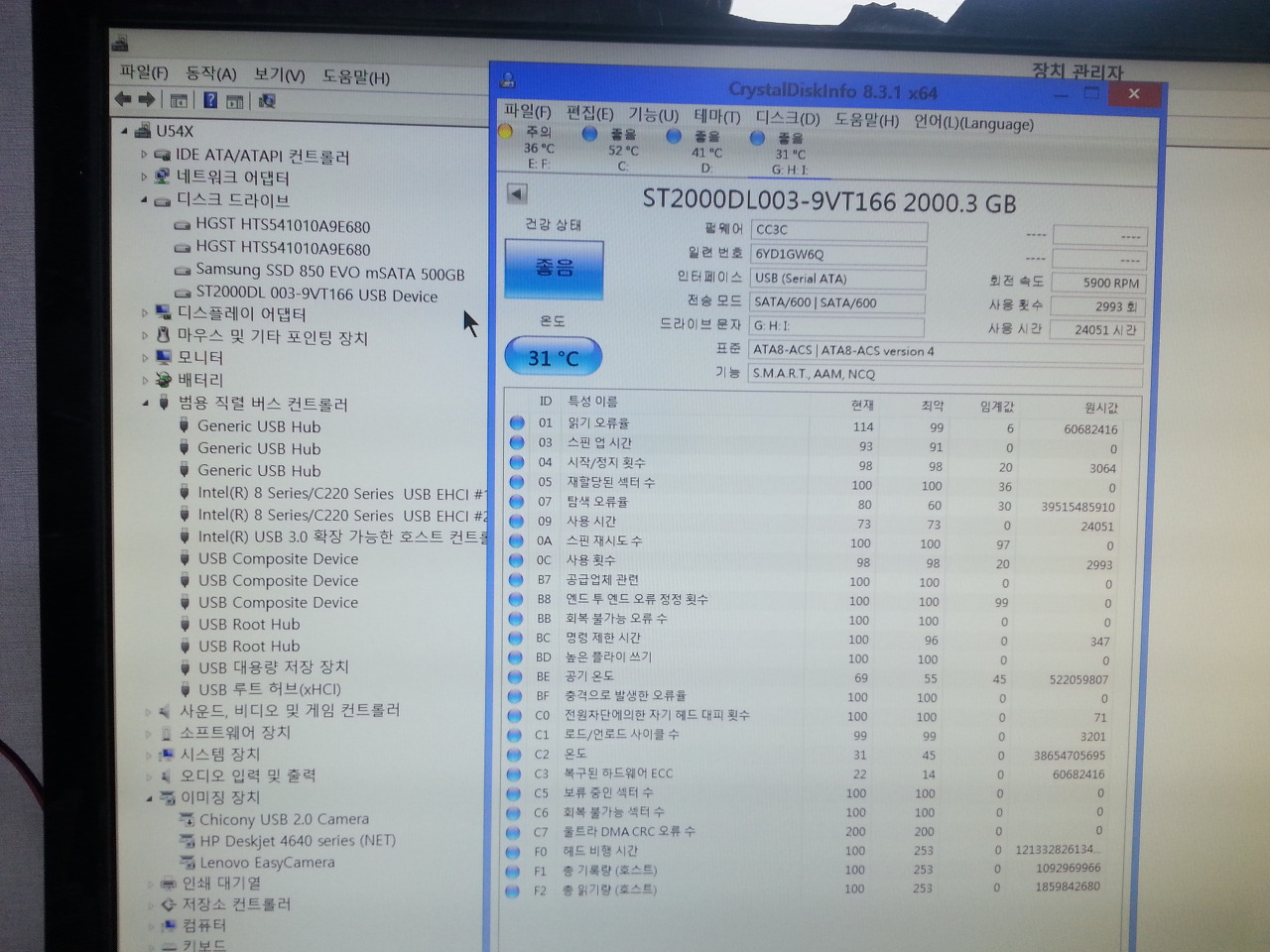1270x952 pixels.
Task: Click the U54X computer icon in tree
Action: [143, 130]
